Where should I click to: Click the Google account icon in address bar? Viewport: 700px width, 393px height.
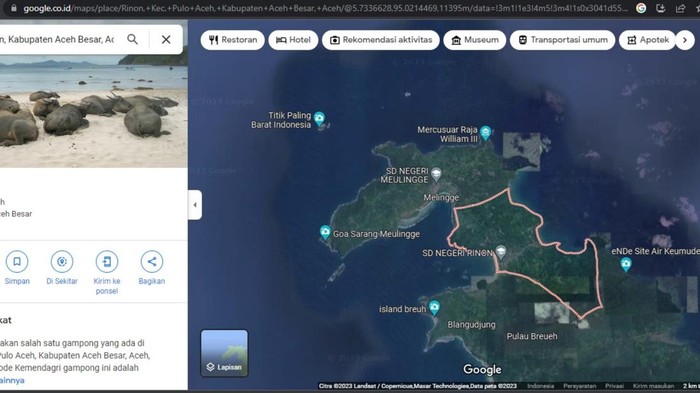click(x=641, y=8)
